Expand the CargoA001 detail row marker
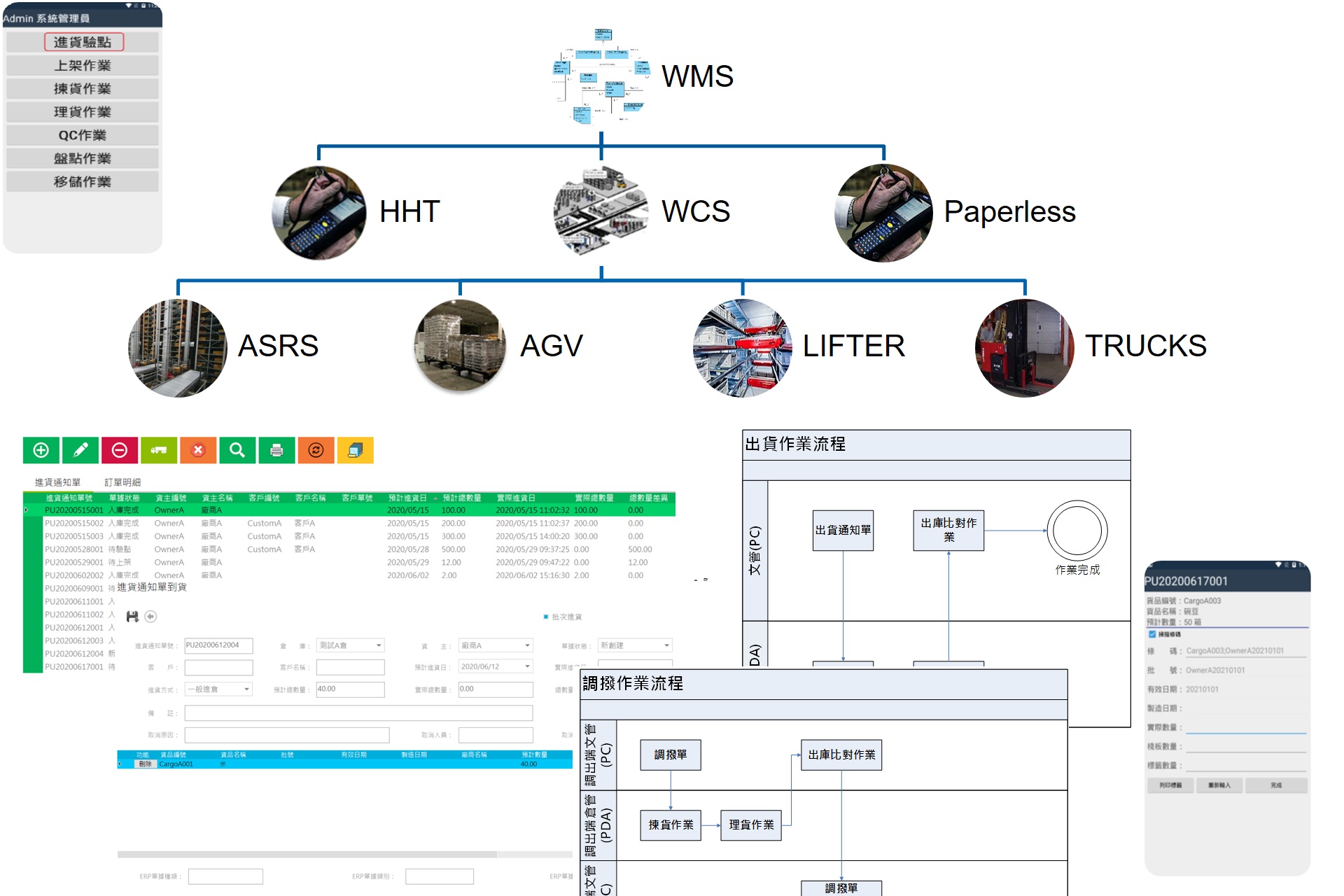 click(x=120, y=764)
